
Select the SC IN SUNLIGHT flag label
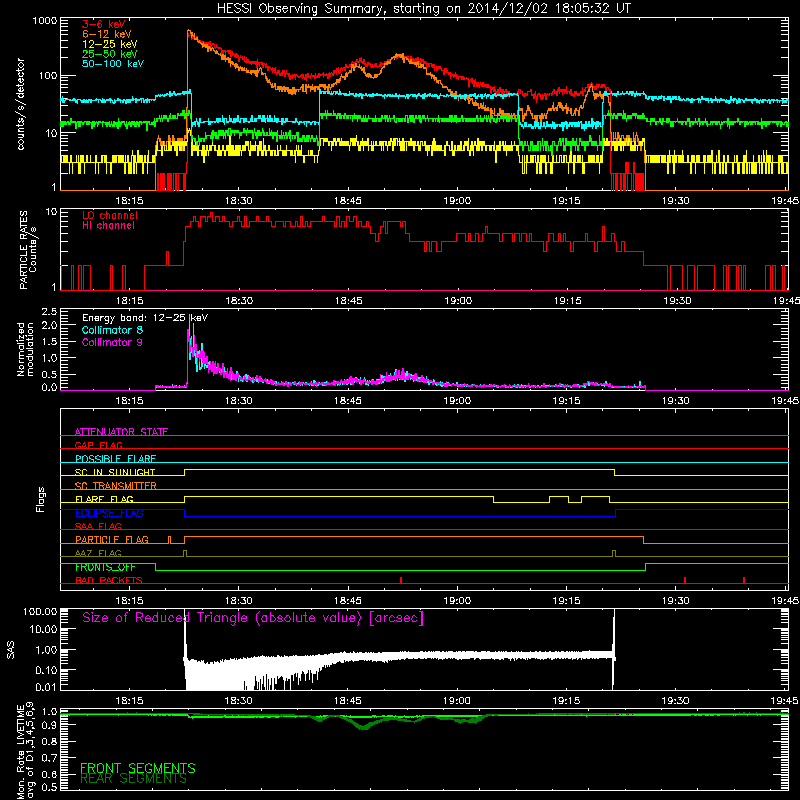coord(115,472)
